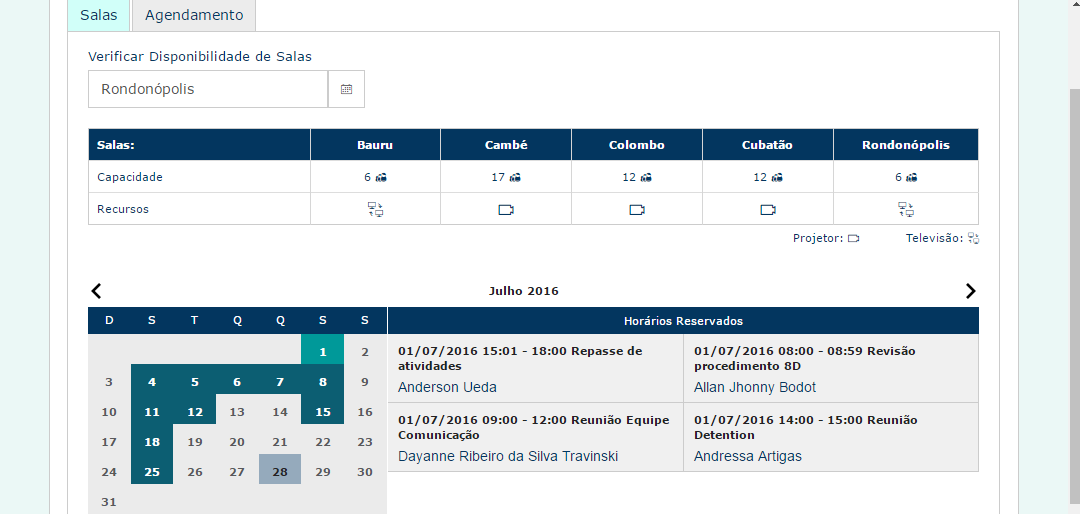Click the projector icon under Cambé
Viewport: 1080px width, 514px height.
(506, 209)
